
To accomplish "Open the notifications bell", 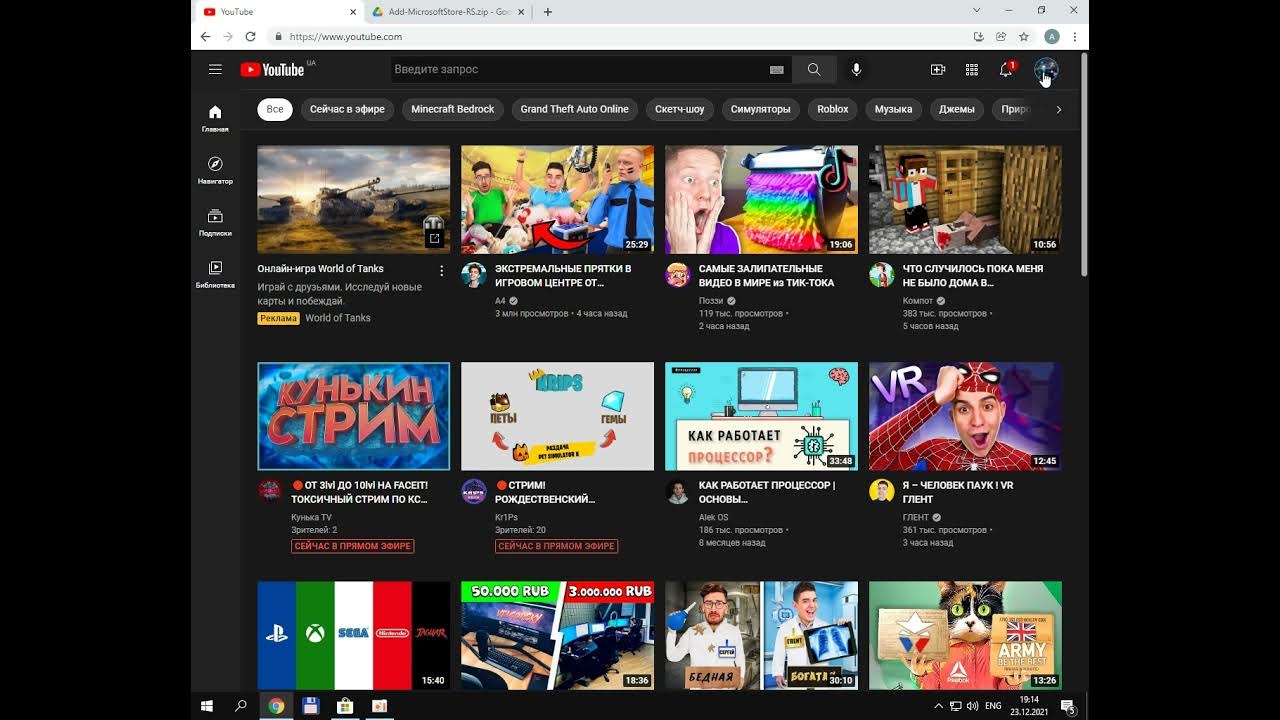I will pyautogui.click(x=1006, y=69).
